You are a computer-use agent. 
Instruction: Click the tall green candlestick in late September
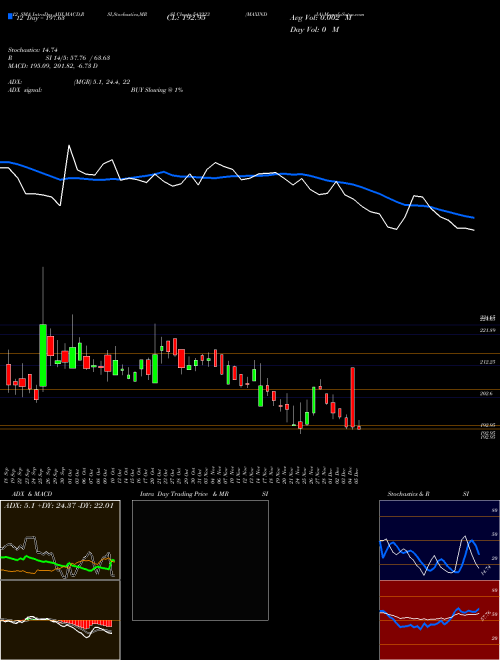pos(43,355)
